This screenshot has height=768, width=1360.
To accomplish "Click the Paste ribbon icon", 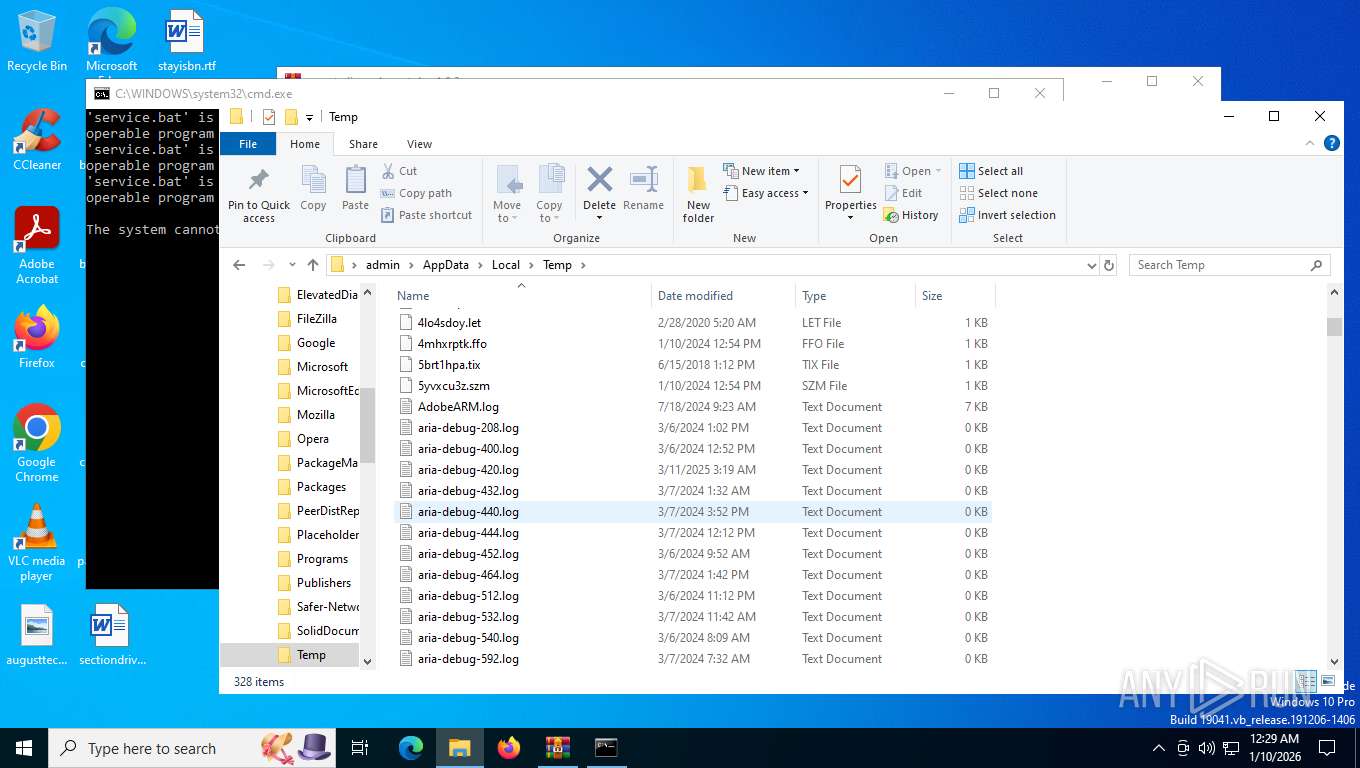I will 355,188.
